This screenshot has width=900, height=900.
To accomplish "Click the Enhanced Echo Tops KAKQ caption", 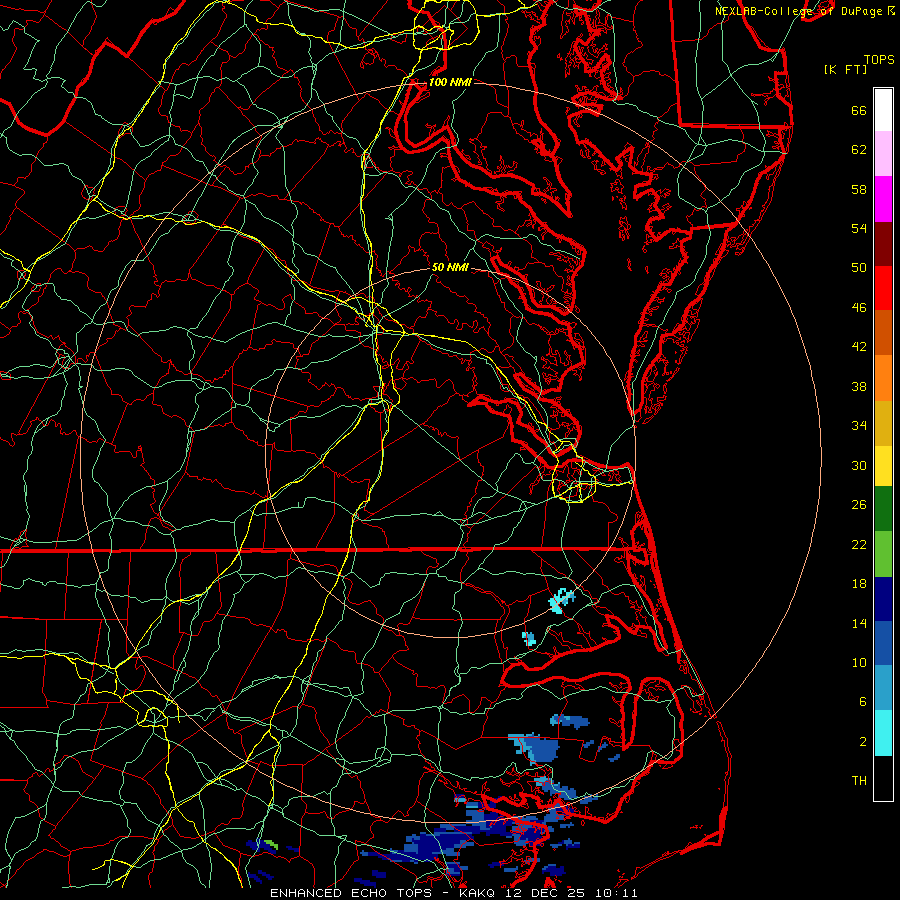I will pos(453,893).
